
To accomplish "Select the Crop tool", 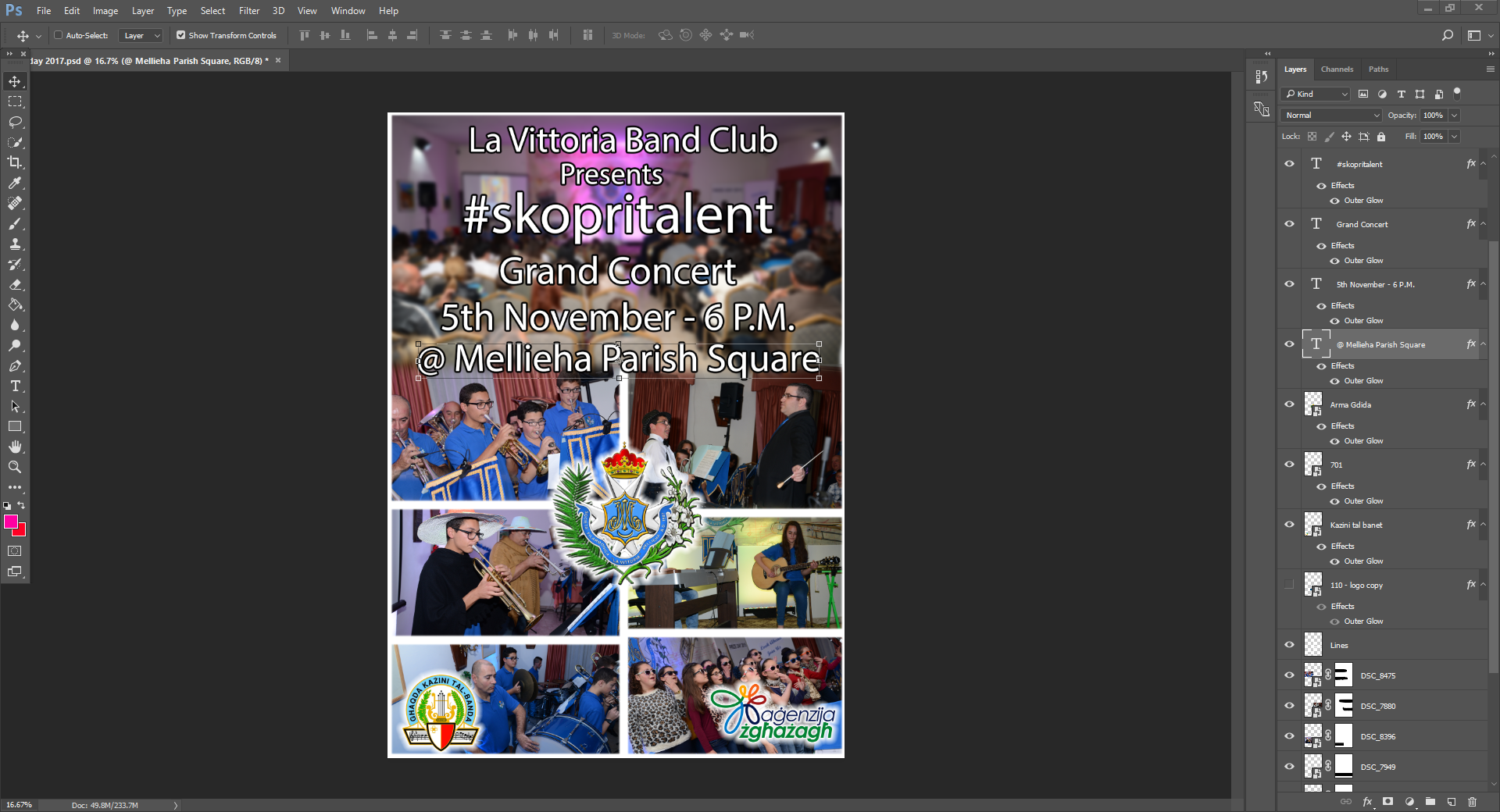I will point(15,163).
